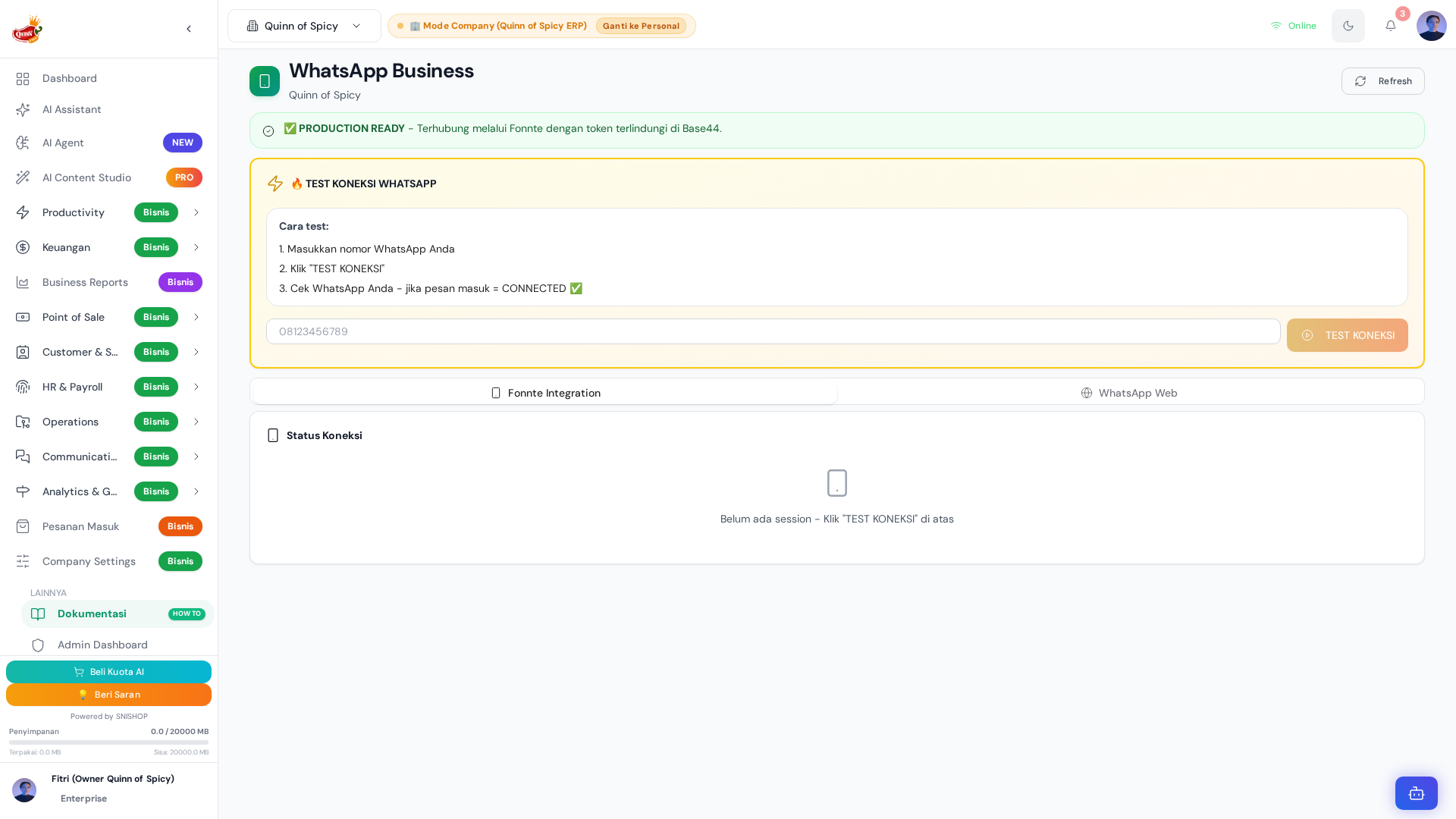This screenshot has width=1456, height=819.
Task: Toggle dark mode with the moon icon
Action: tap(1348, 26)
